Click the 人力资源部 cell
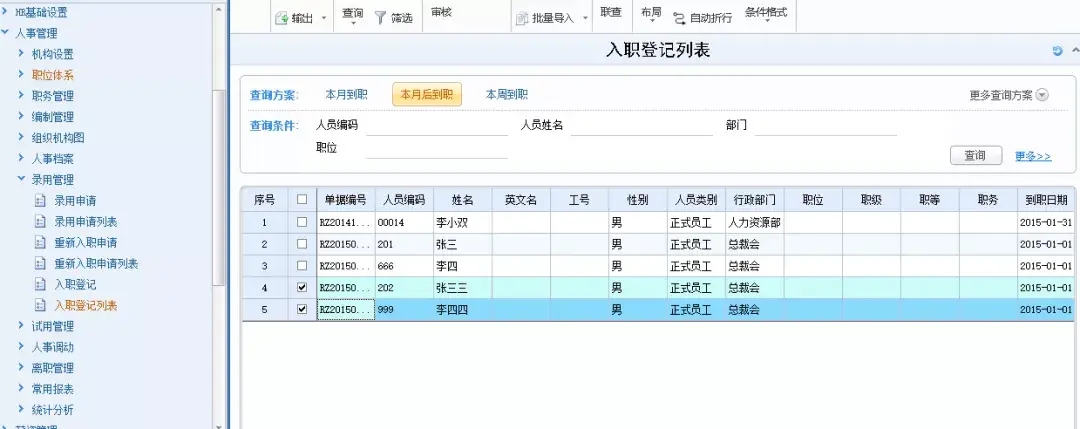Image resolution: width=1080 pixels, height=429 pixels. (754, 222)
